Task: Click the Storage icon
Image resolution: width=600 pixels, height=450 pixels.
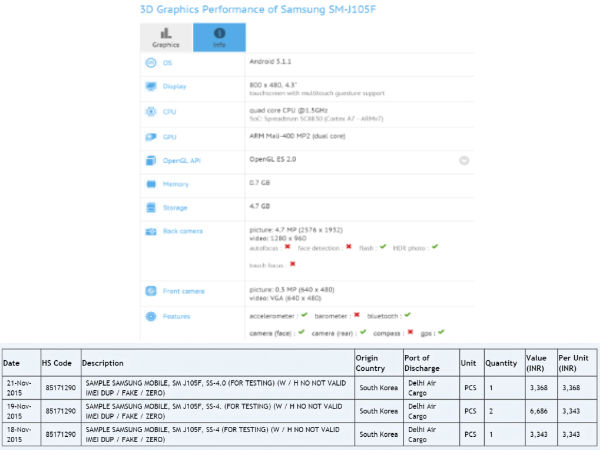Action: tap(151, 208)
